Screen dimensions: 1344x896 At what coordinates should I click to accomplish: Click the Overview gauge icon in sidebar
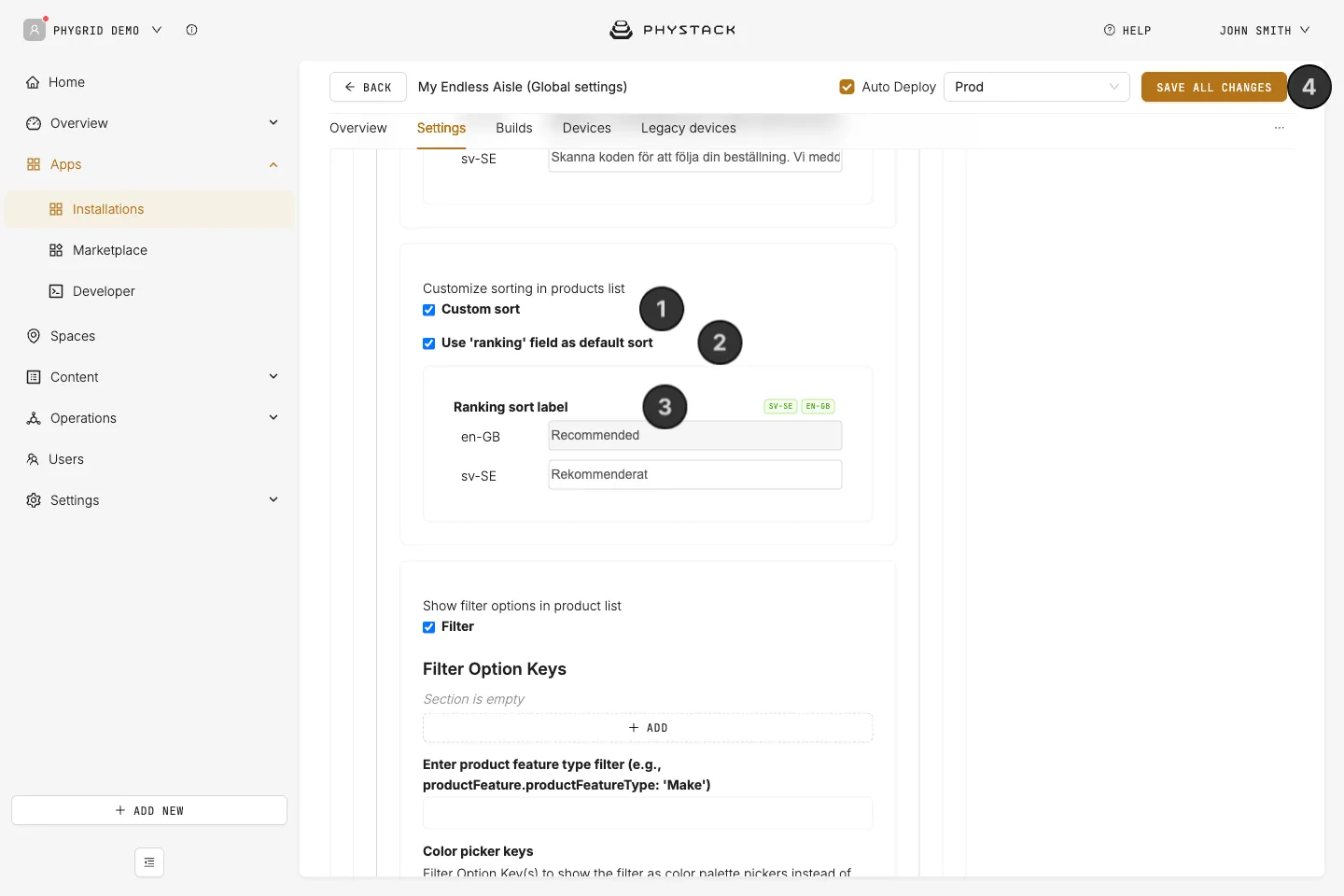point(34,123)
